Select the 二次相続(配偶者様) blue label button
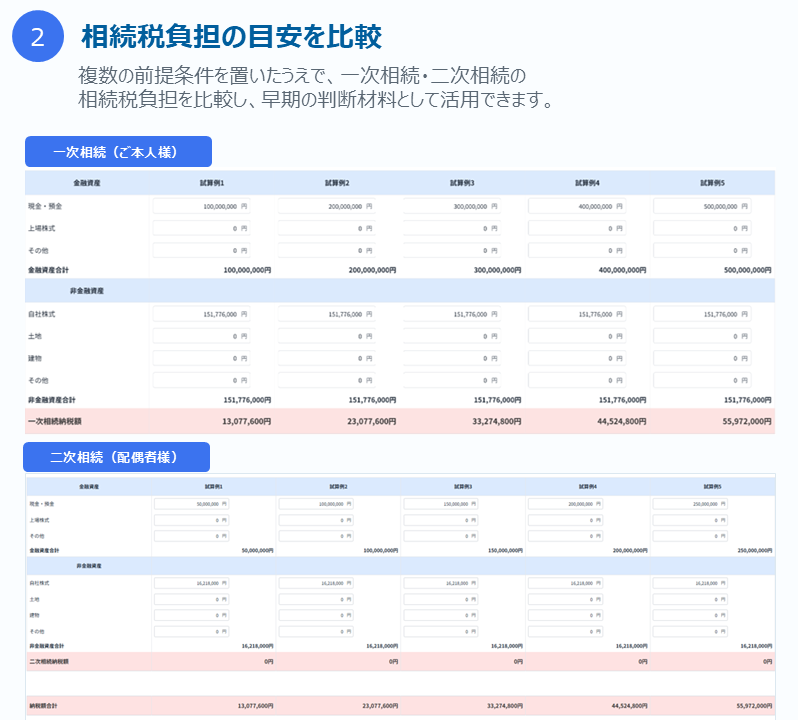This screenshot has height=720, width=798. (x=117, y=457)
